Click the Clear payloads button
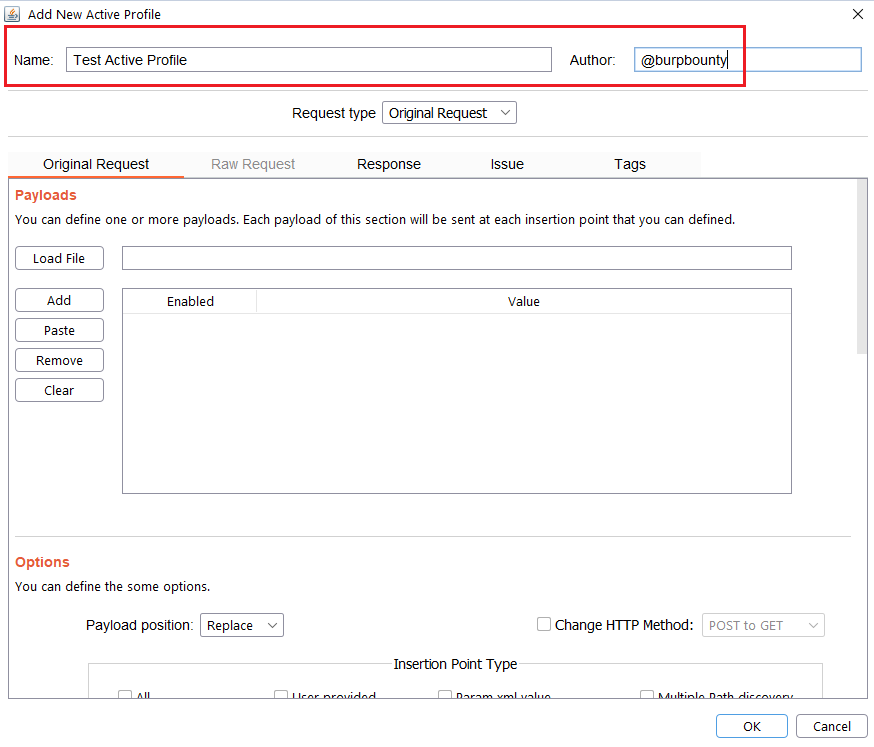Viewport: 874px width, 747px height. click(59, 390)
